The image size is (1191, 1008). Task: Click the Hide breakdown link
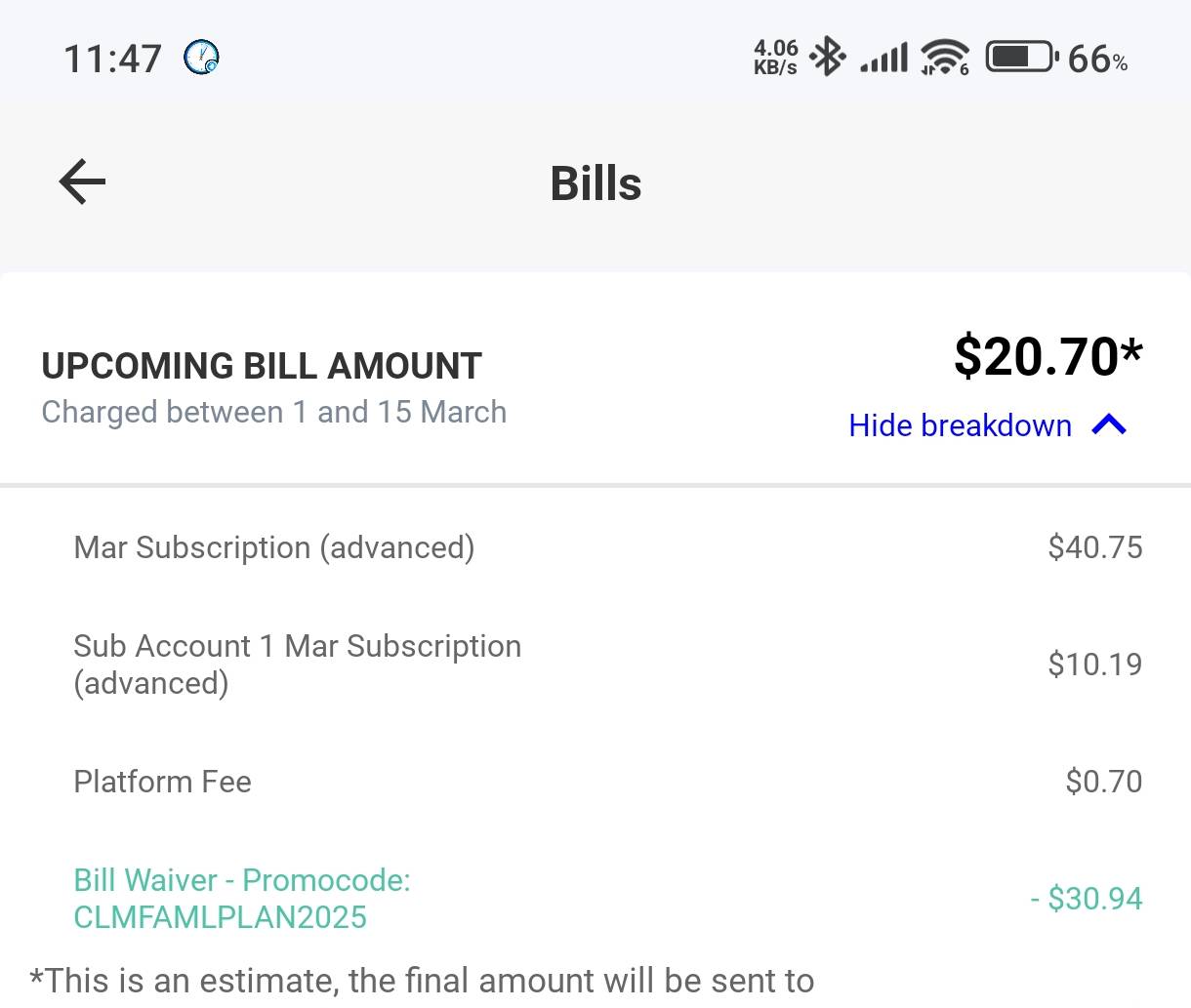click(960, 425)
